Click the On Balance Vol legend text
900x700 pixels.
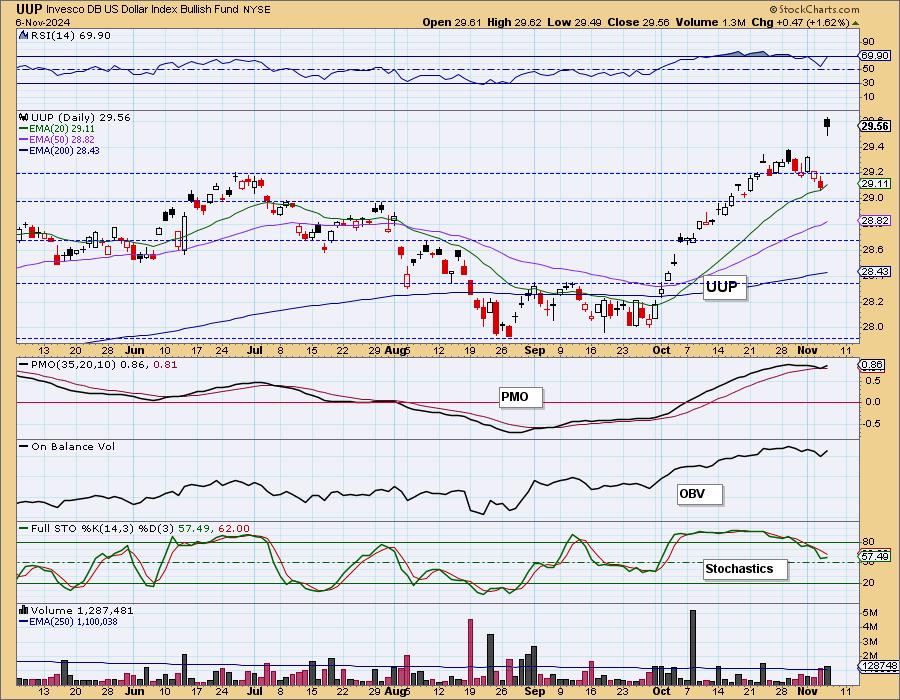(x=73, y=446)
